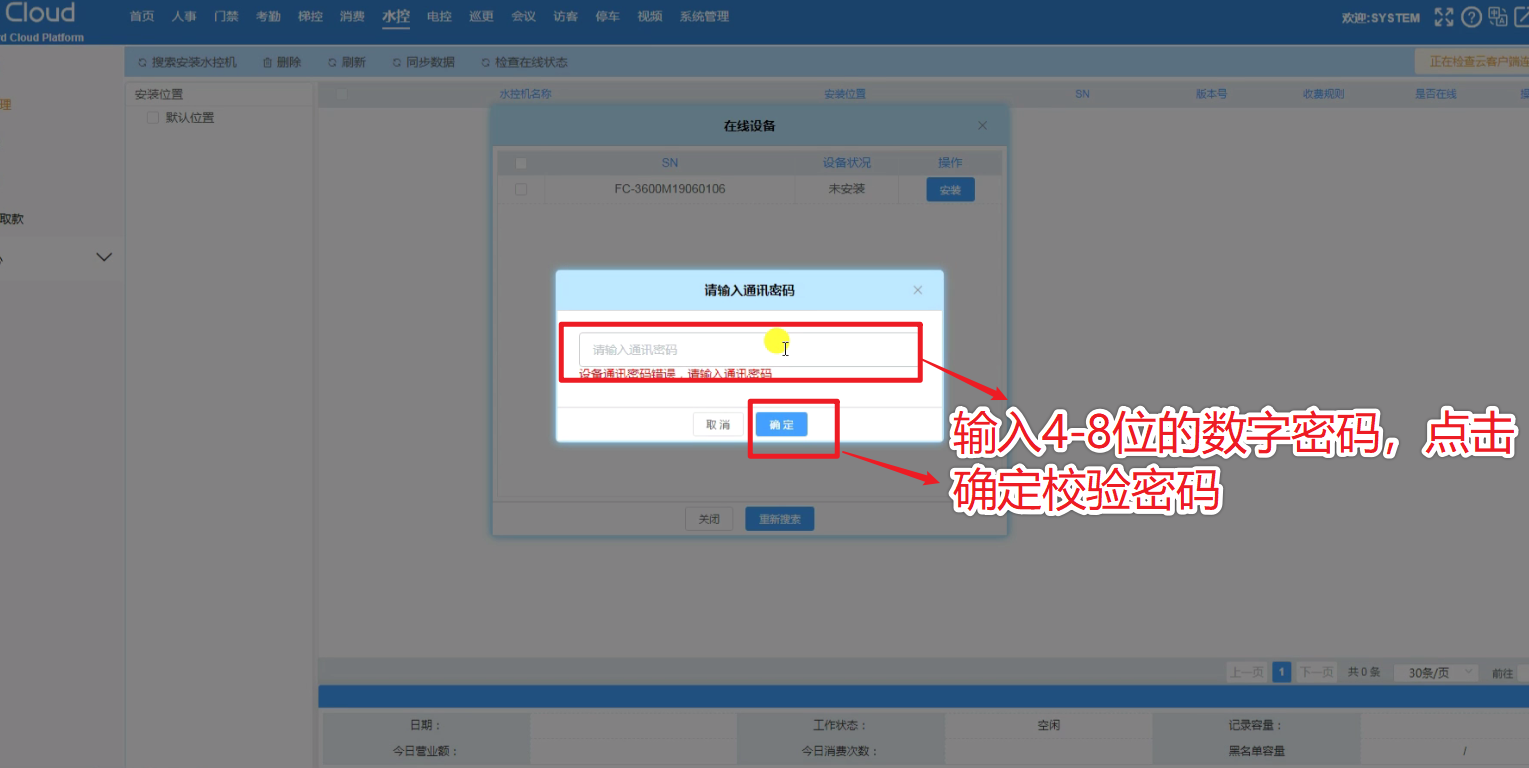Open the 停车 menu

coord(607,17)
